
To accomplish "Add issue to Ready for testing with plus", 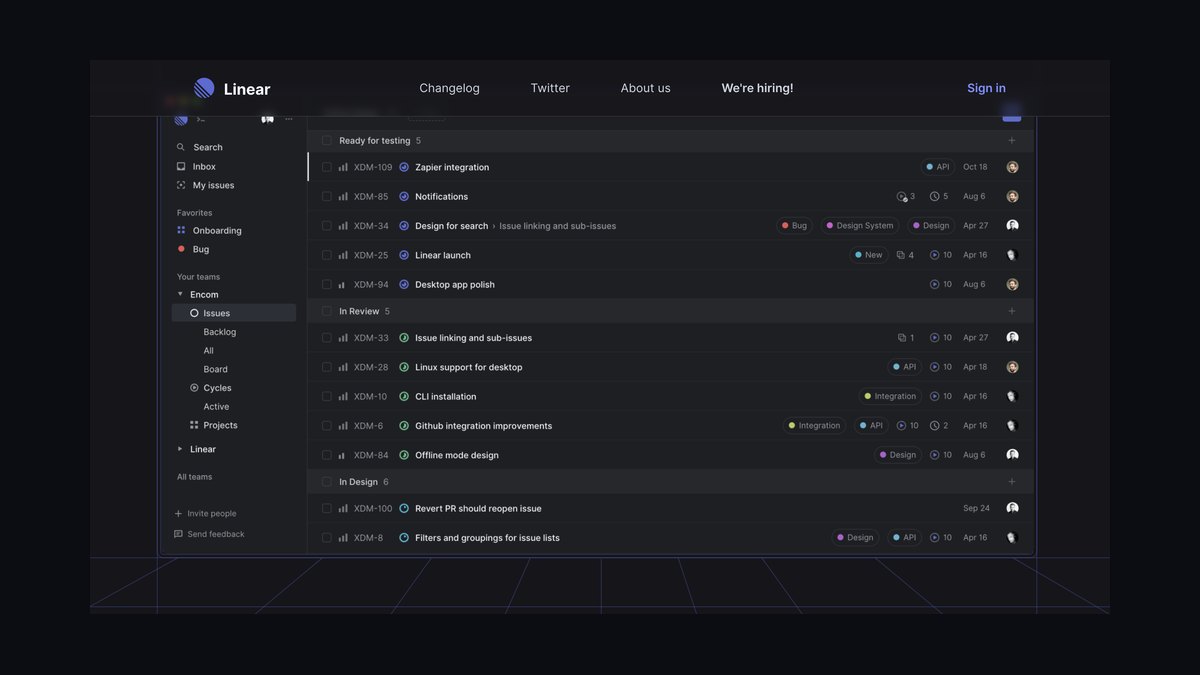I will pyautogui.click(x=1012, y=141).
